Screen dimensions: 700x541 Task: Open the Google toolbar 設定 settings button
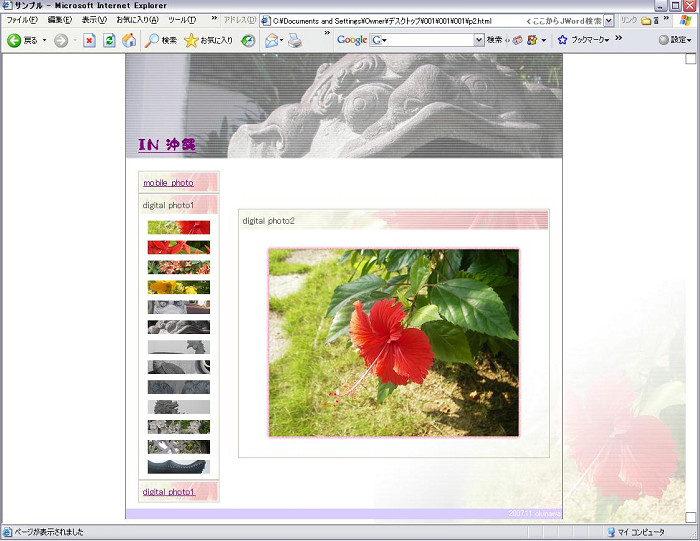click(675, 40)
